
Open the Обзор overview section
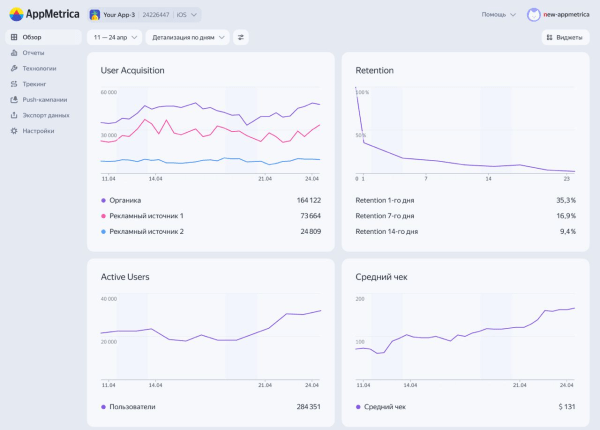click(33, 37)
